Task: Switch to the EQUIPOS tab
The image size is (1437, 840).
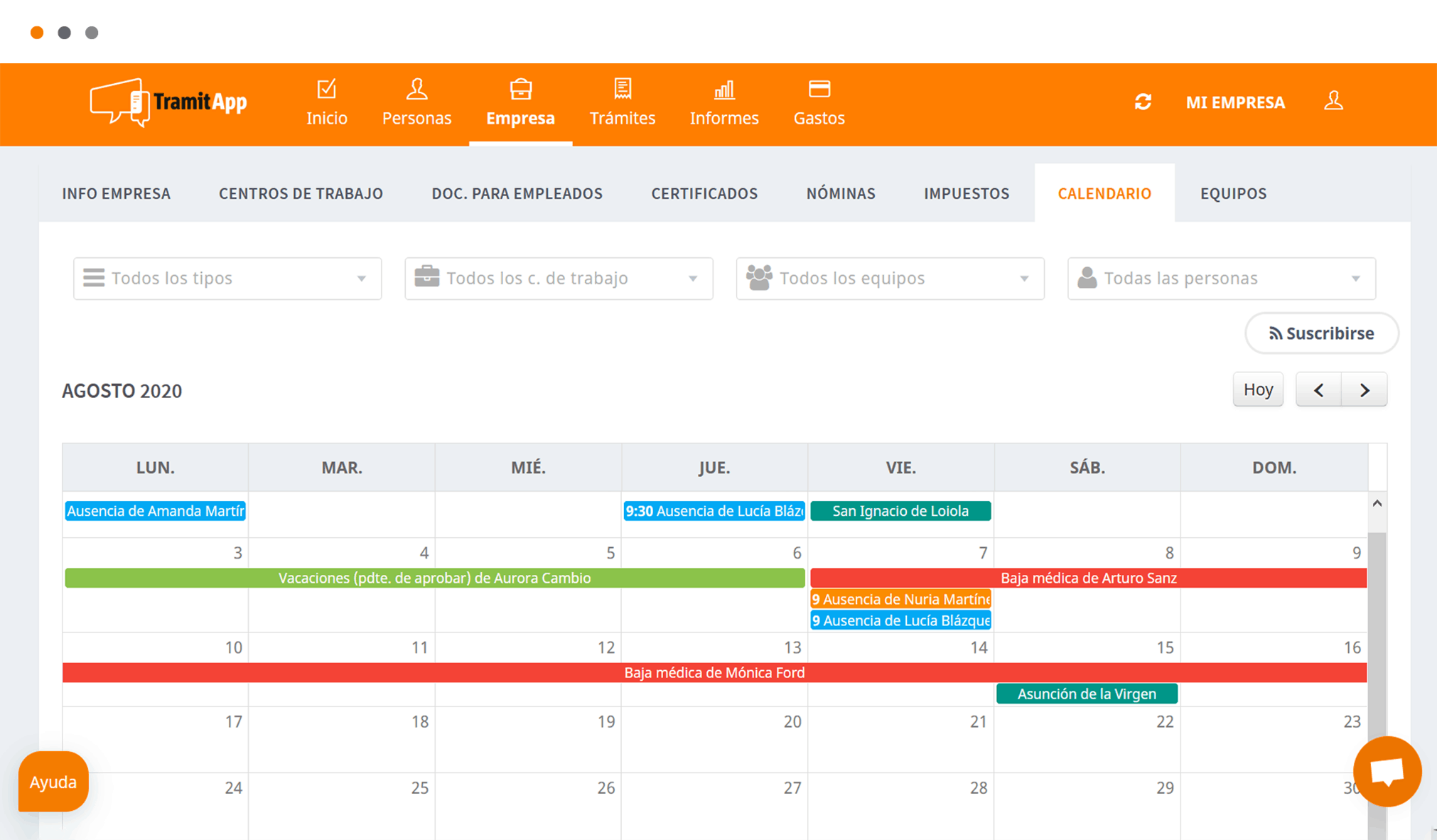Action: tap(1234, 193)
